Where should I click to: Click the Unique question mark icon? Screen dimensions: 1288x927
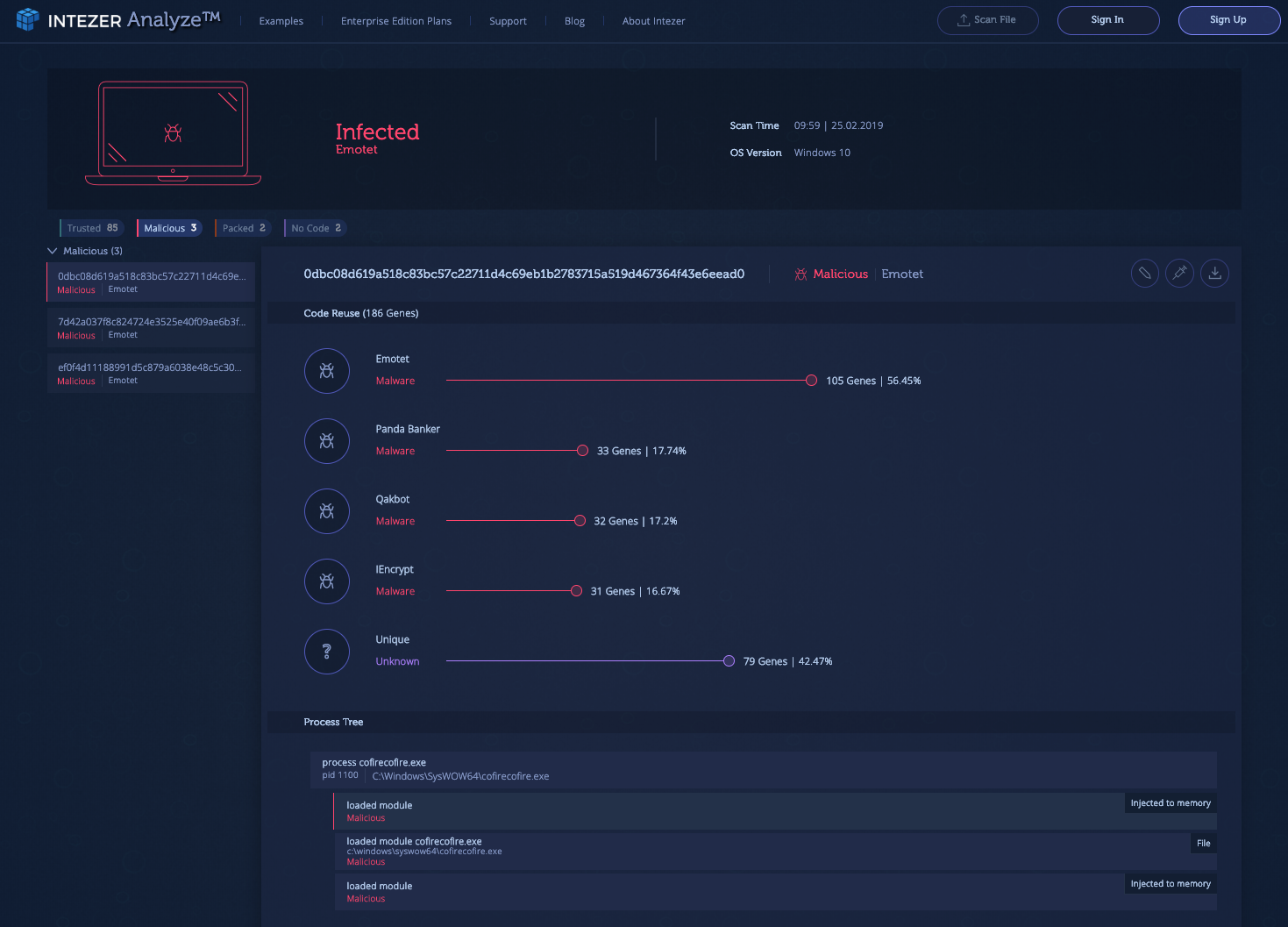(327, 652)
